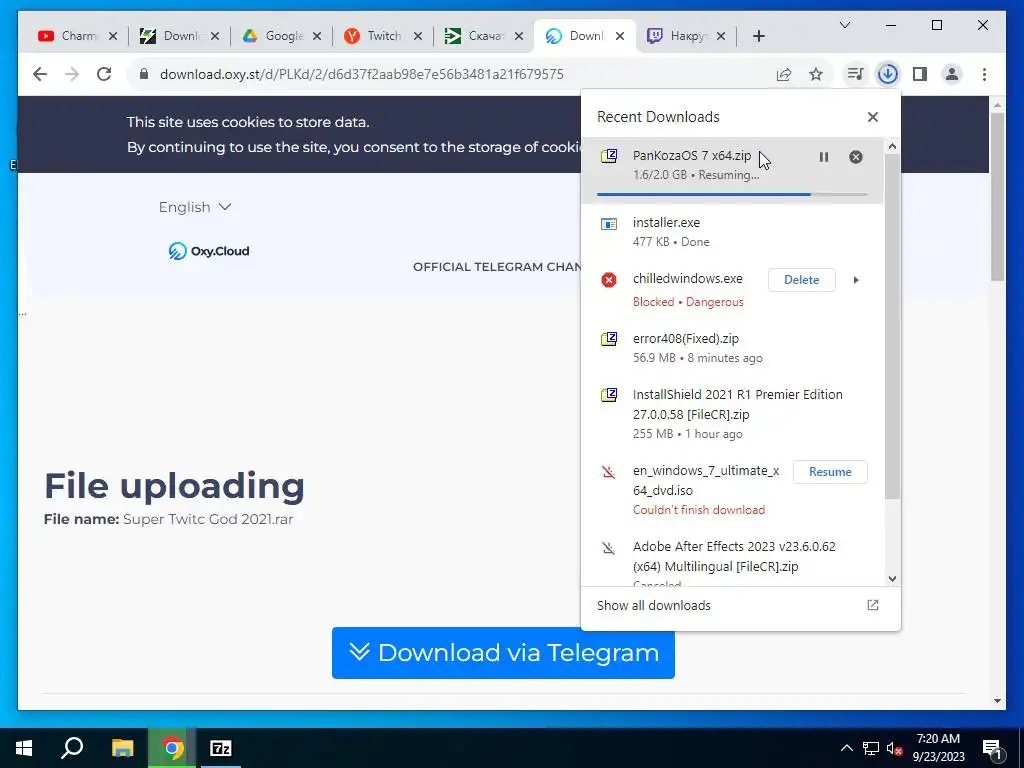Open Chrome three-dot menu
The width and height of the screenshot is (1024, 768).
click(x=984, y=74)
